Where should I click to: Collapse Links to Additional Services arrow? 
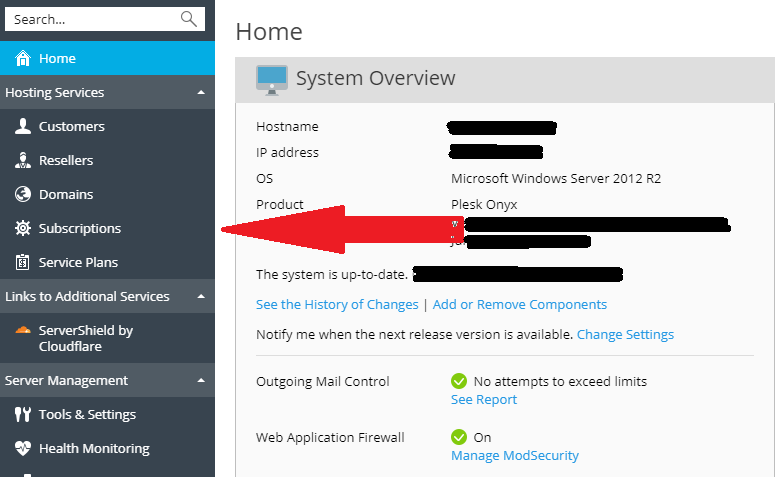coord(201,296)
